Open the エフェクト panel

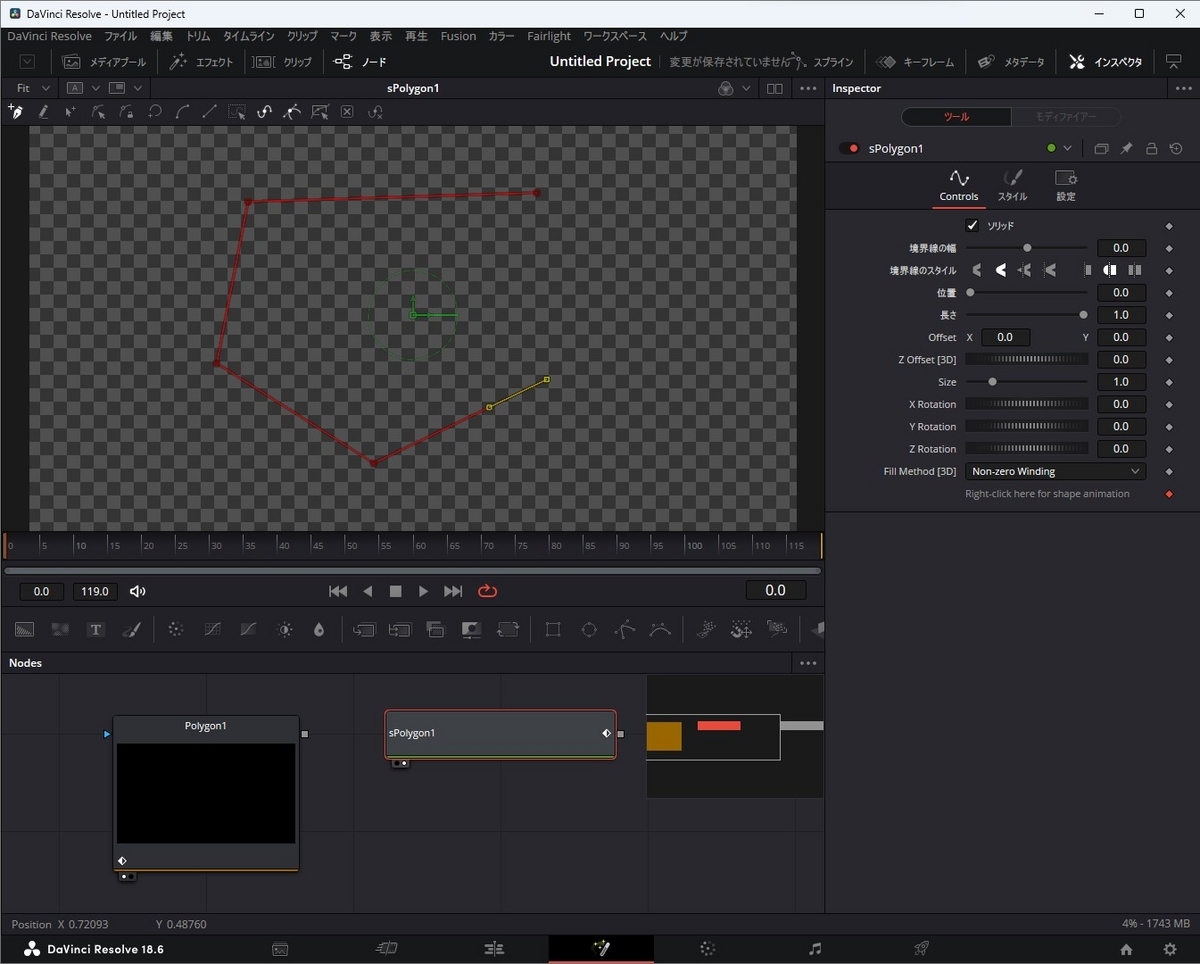[201, 62]
